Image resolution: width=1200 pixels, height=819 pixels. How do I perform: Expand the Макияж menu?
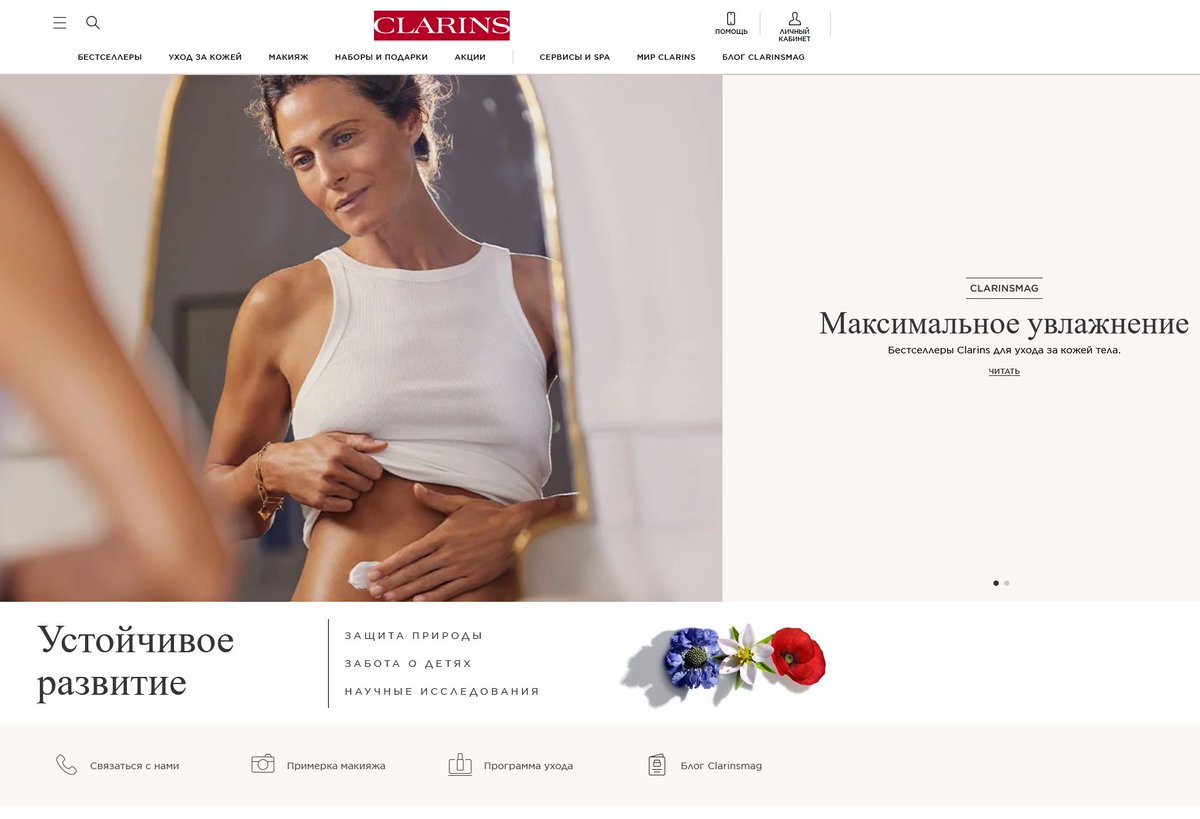pyautogui.click(x=288, y=57)
